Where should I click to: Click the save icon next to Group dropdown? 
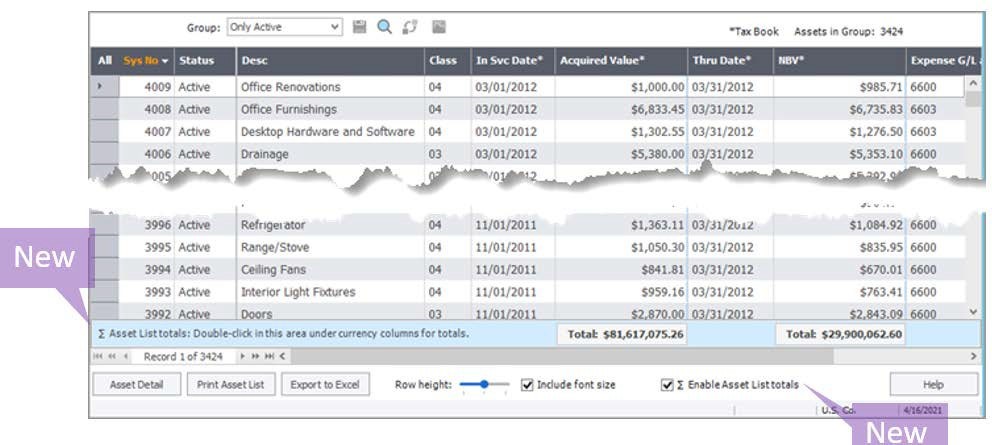coord(359,27)
